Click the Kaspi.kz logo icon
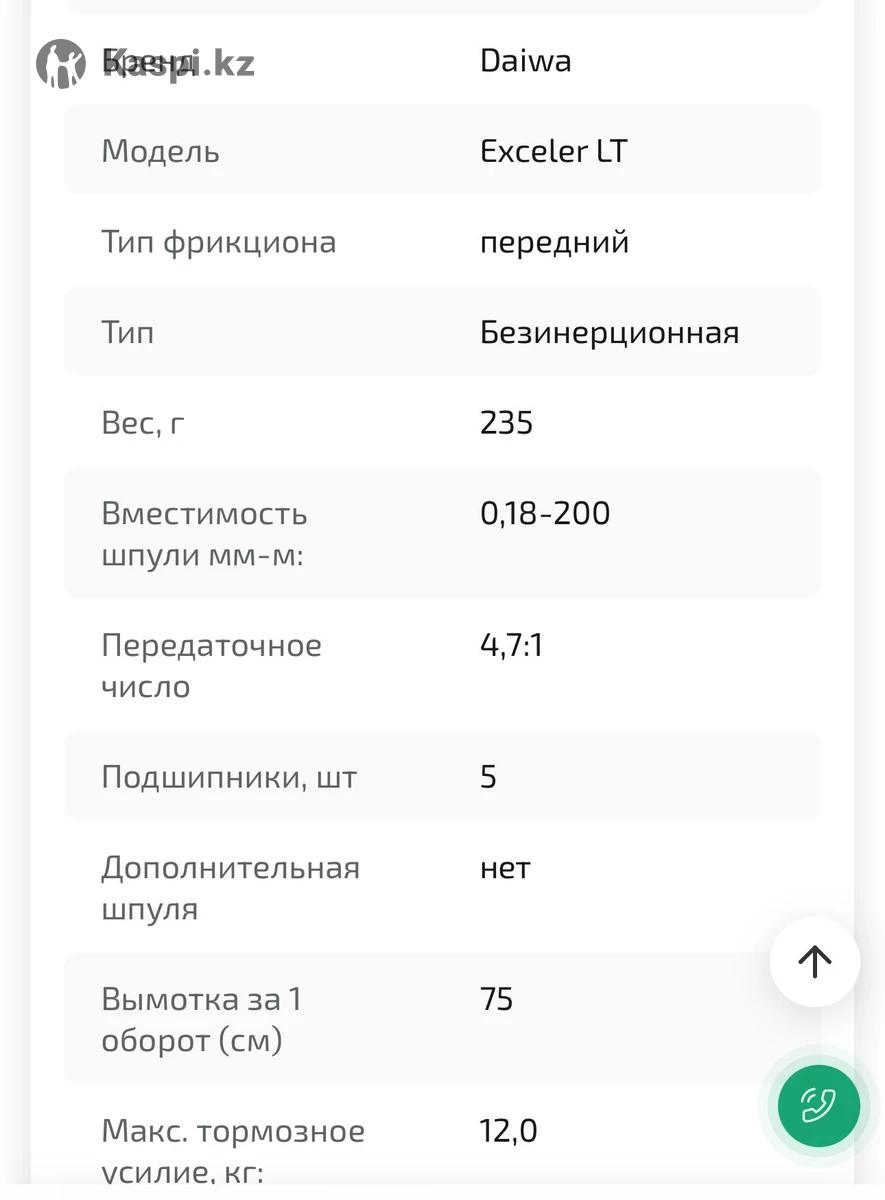 click(x=61, y=64)
